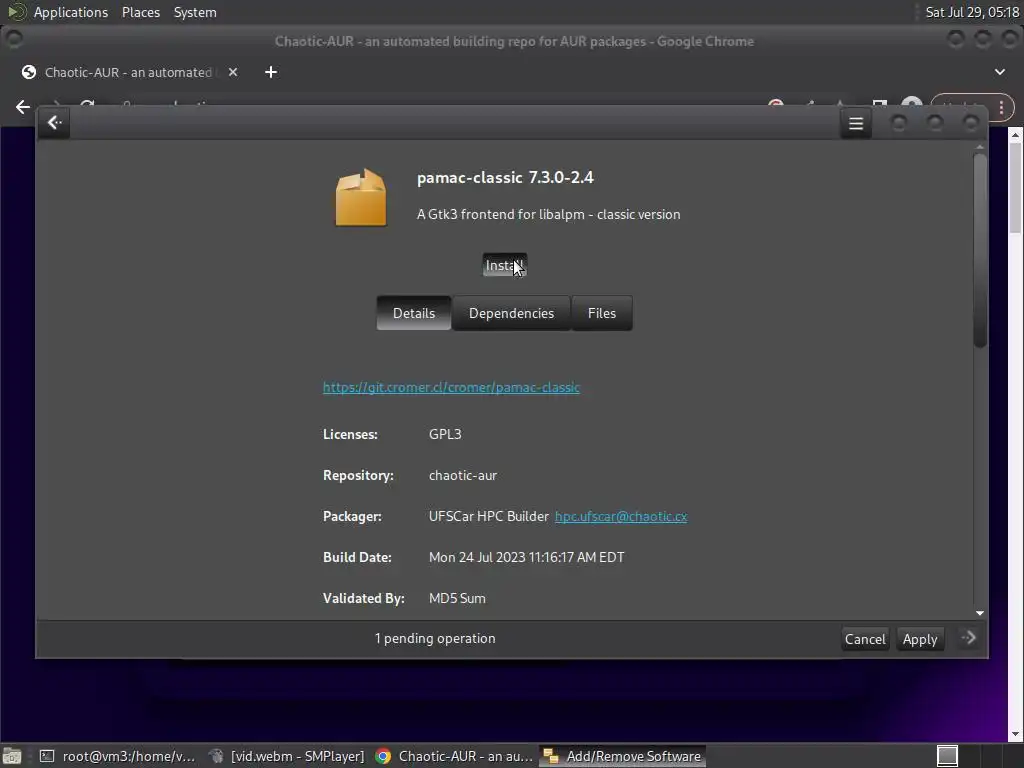Open the System menu

click(x=195, y=12)
